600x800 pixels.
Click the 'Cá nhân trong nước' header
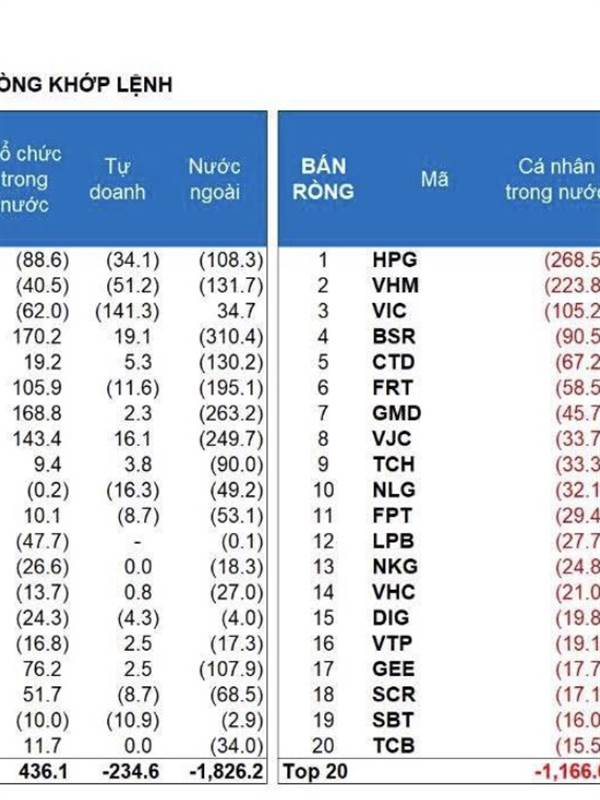(550, 180)
